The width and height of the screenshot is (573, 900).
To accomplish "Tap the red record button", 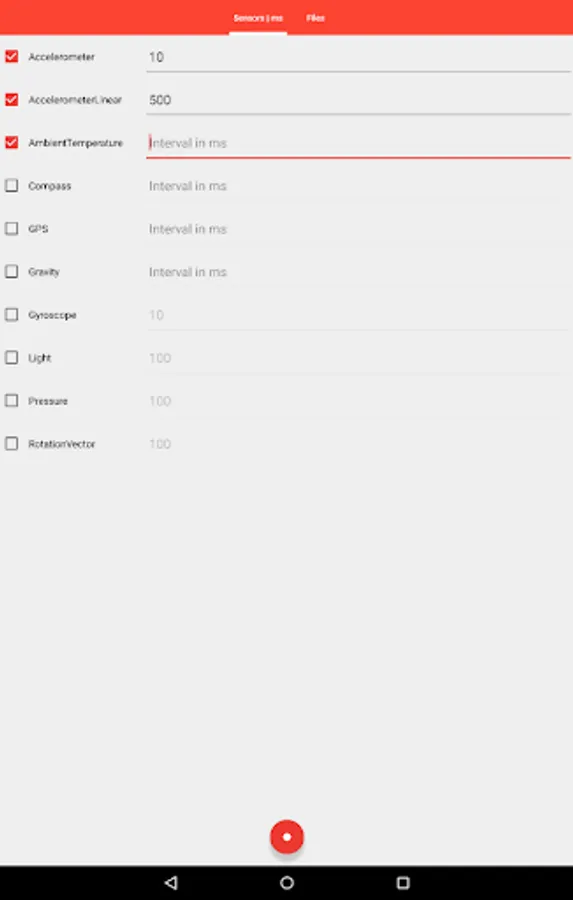I will (286, 836).
